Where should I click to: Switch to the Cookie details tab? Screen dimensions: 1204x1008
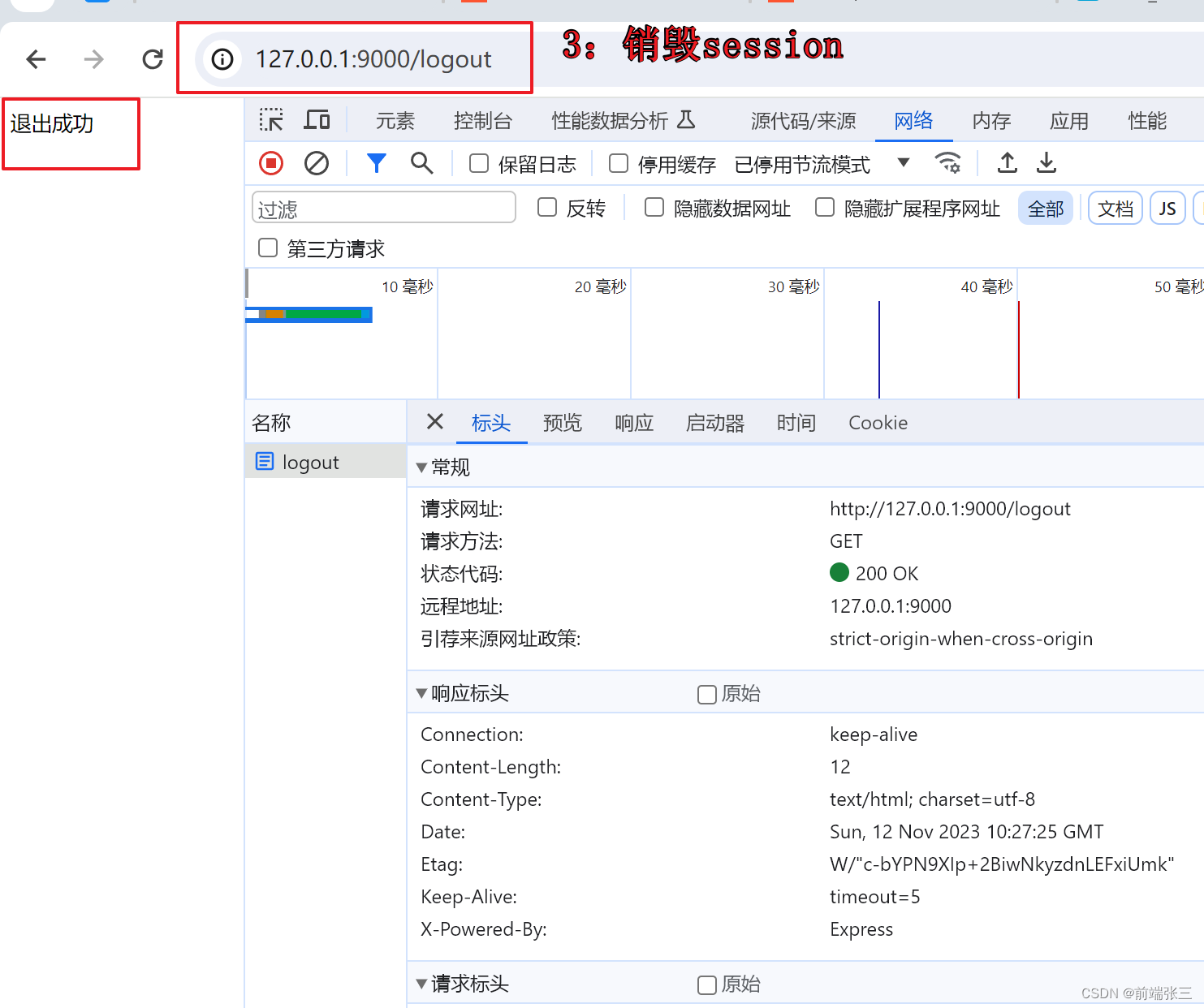pyautogui.click(x=878, y=423)
